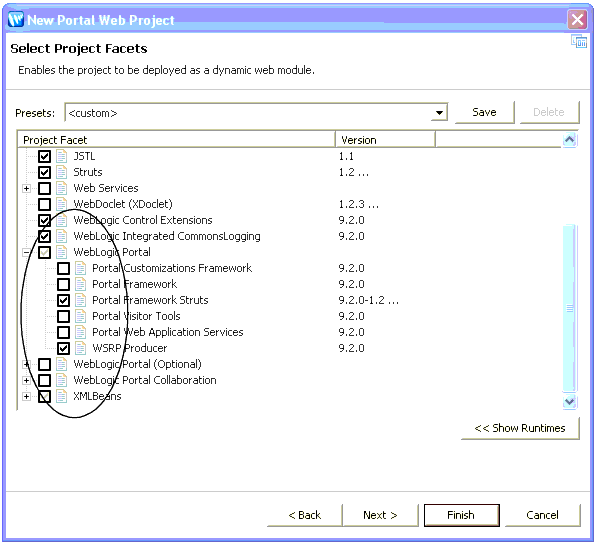This screenshot has width=597, height=544.
Task: Check WebLogic Portal Collaboration checkbox
Action: pyautogui.click(x=44, y=380)
